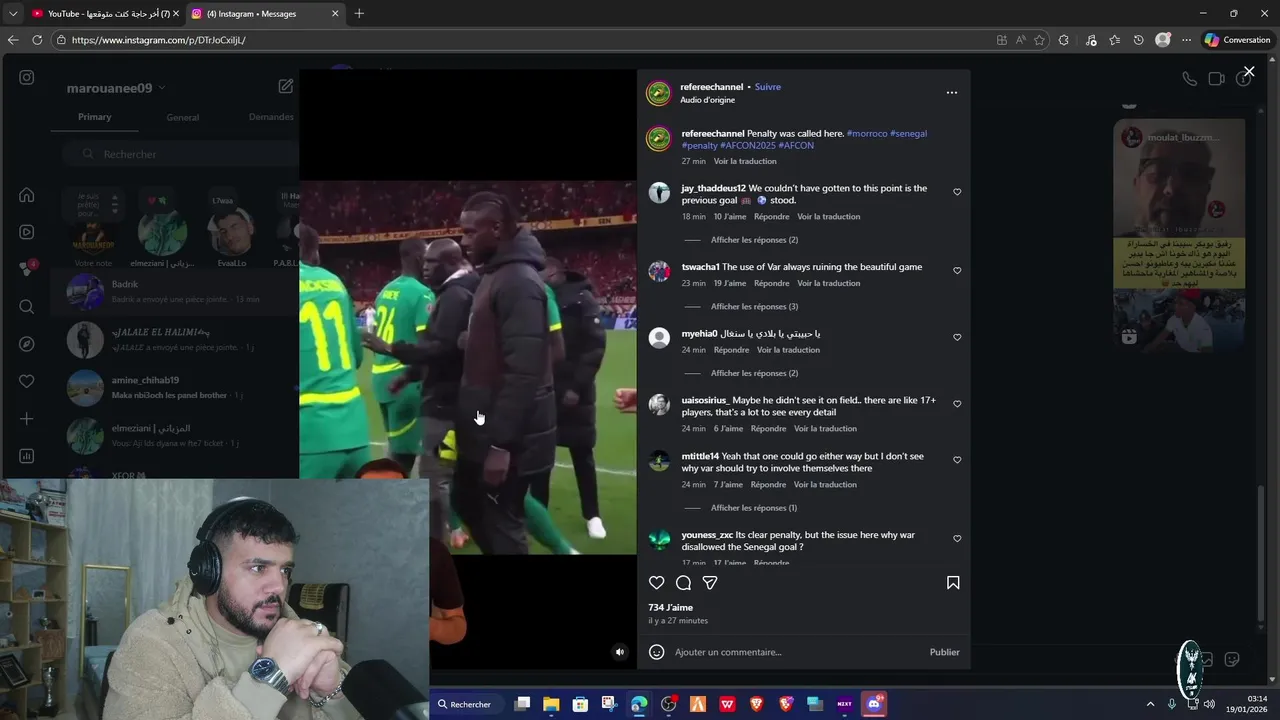Screen dimensions: 1280x720
Task: Switch to Primary messages tab
Action: click(95, 117)
